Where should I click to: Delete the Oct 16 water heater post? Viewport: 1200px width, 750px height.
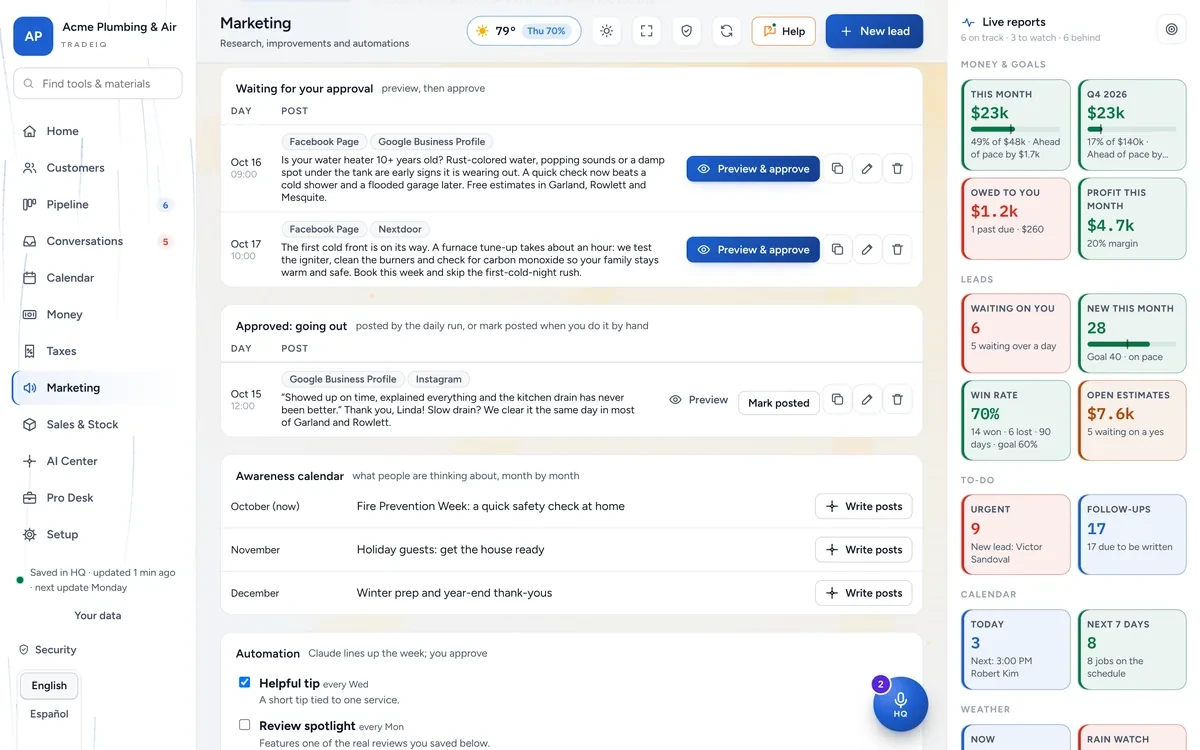[x=897, y=169]
